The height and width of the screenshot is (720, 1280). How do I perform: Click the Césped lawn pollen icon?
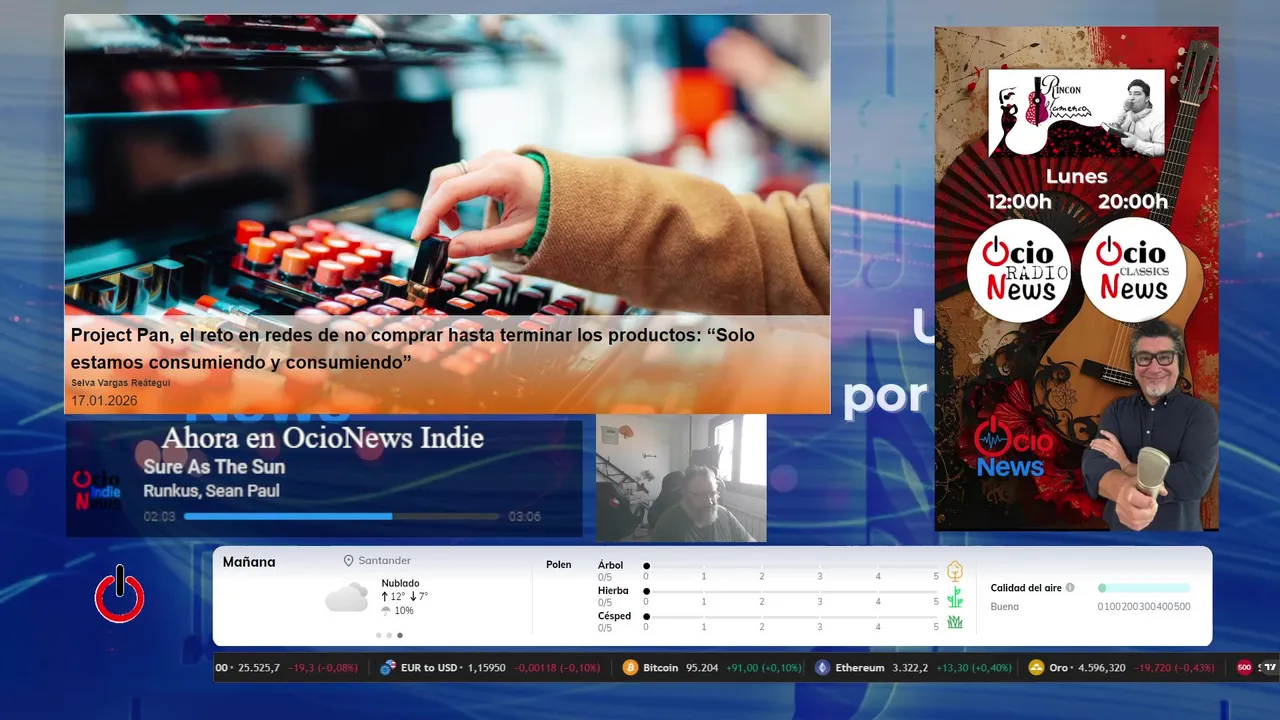click(x=955, y=622)
